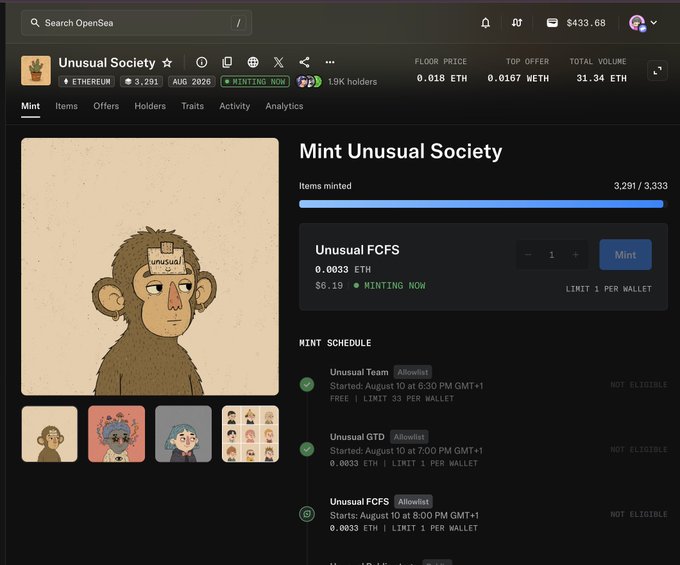
Task: Focus the Search OpenSea field
Action: (136, 23)
